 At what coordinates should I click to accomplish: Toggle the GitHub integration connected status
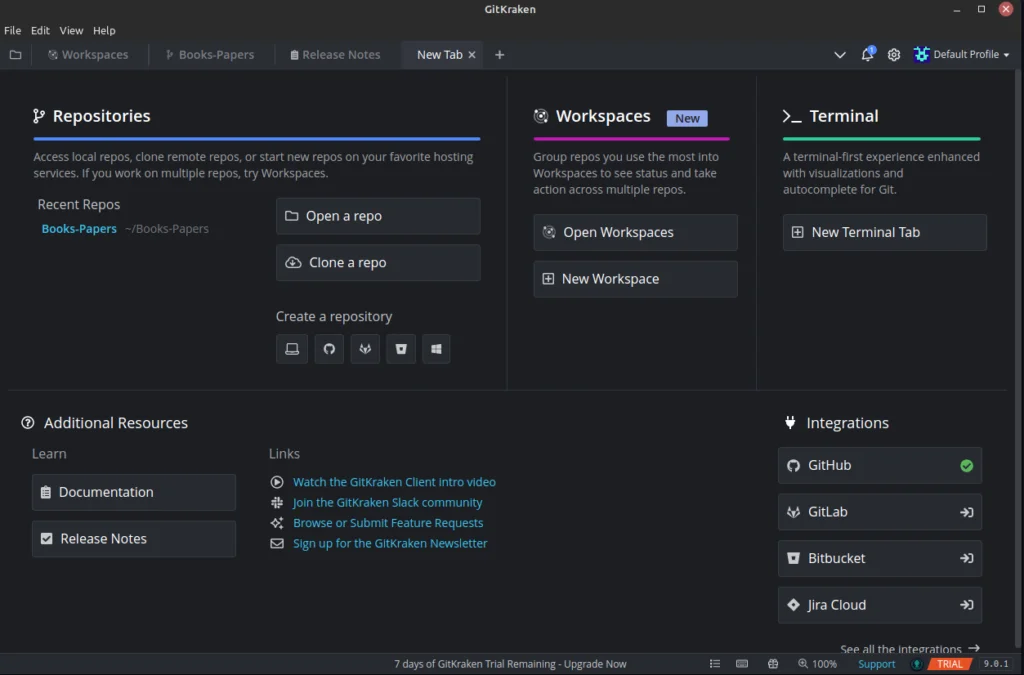coord(966,465)
